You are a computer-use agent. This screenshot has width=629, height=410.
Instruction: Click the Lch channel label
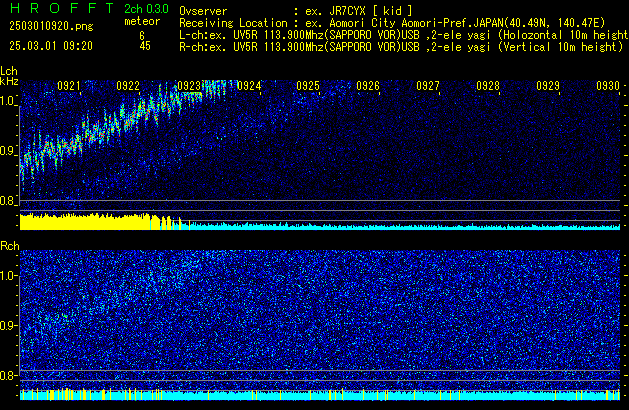point(9,71)
